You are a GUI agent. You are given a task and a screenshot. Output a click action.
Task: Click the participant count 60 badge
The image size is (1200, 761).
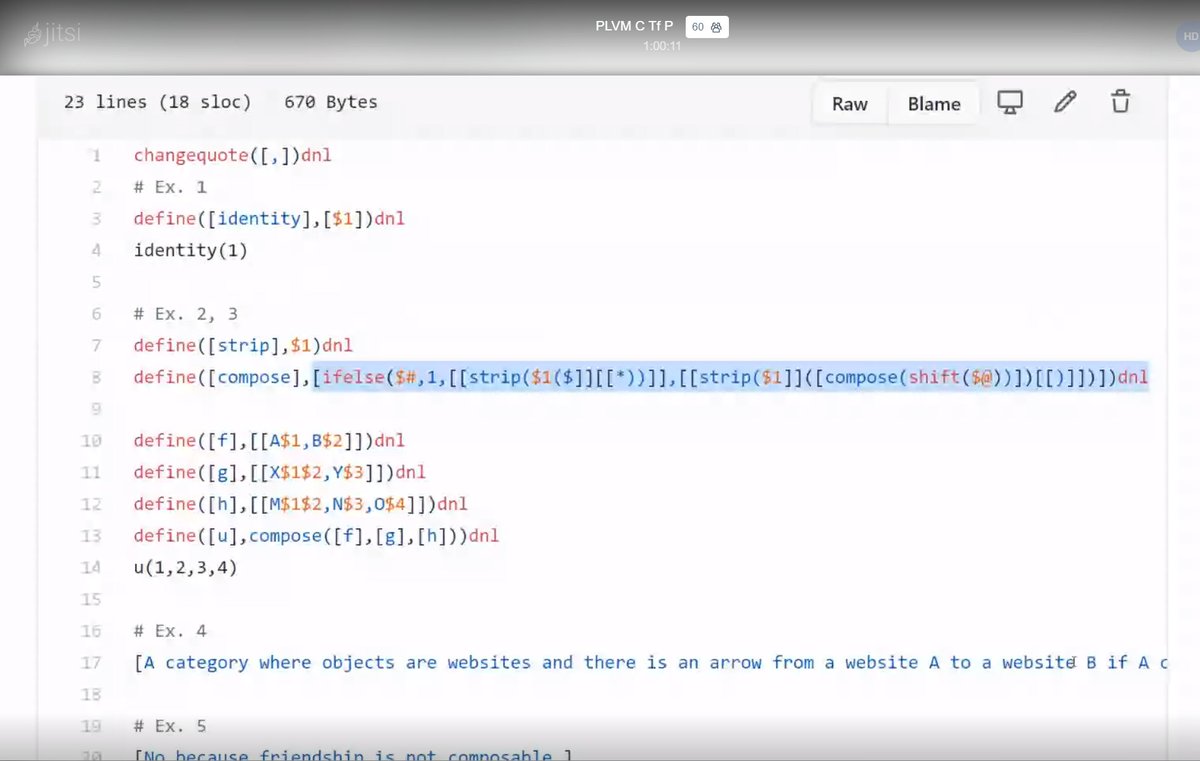tap(707, 27)
